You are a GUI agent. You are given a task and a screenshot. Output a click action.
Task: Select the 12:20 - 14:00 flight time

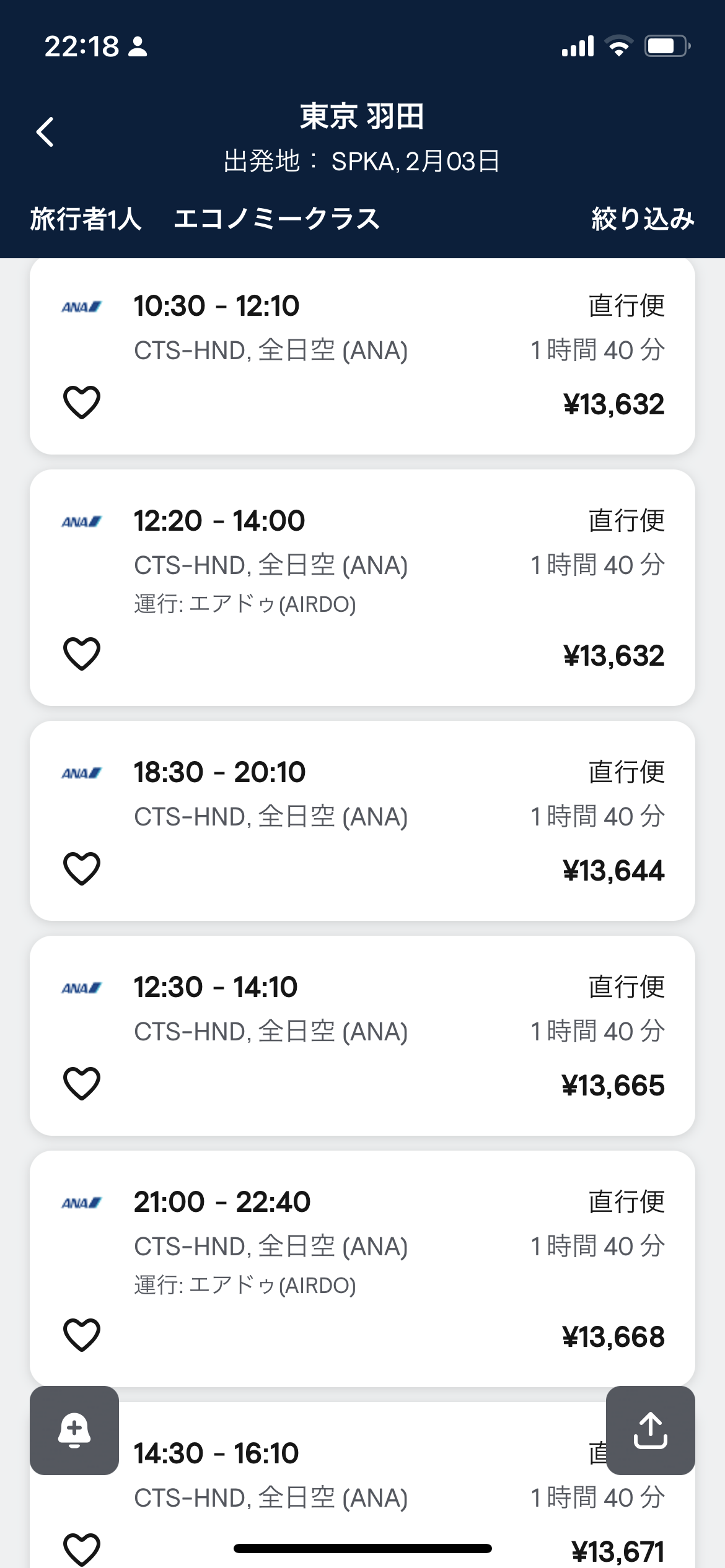(219, 521)
